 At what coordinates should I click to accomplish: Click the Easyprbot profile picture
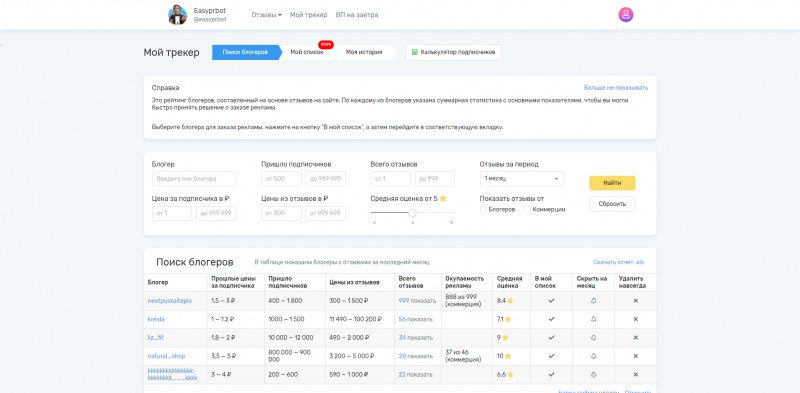pyautogui.click(x=178, y=15)
